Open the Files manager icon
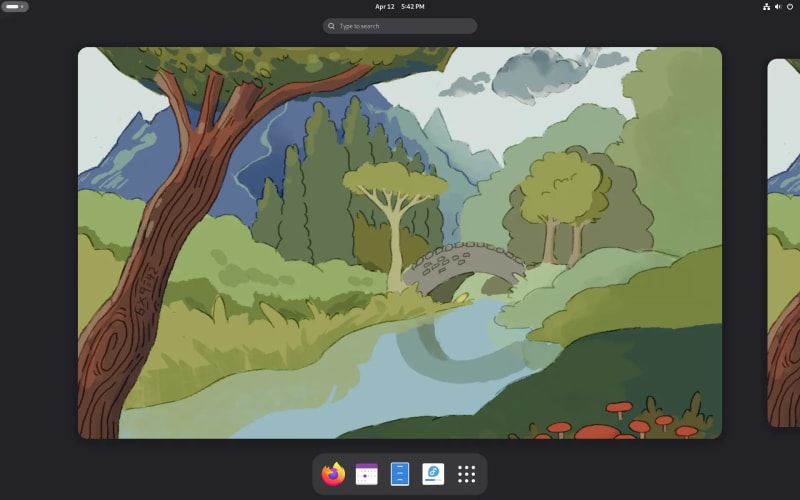 click(400, 474)
